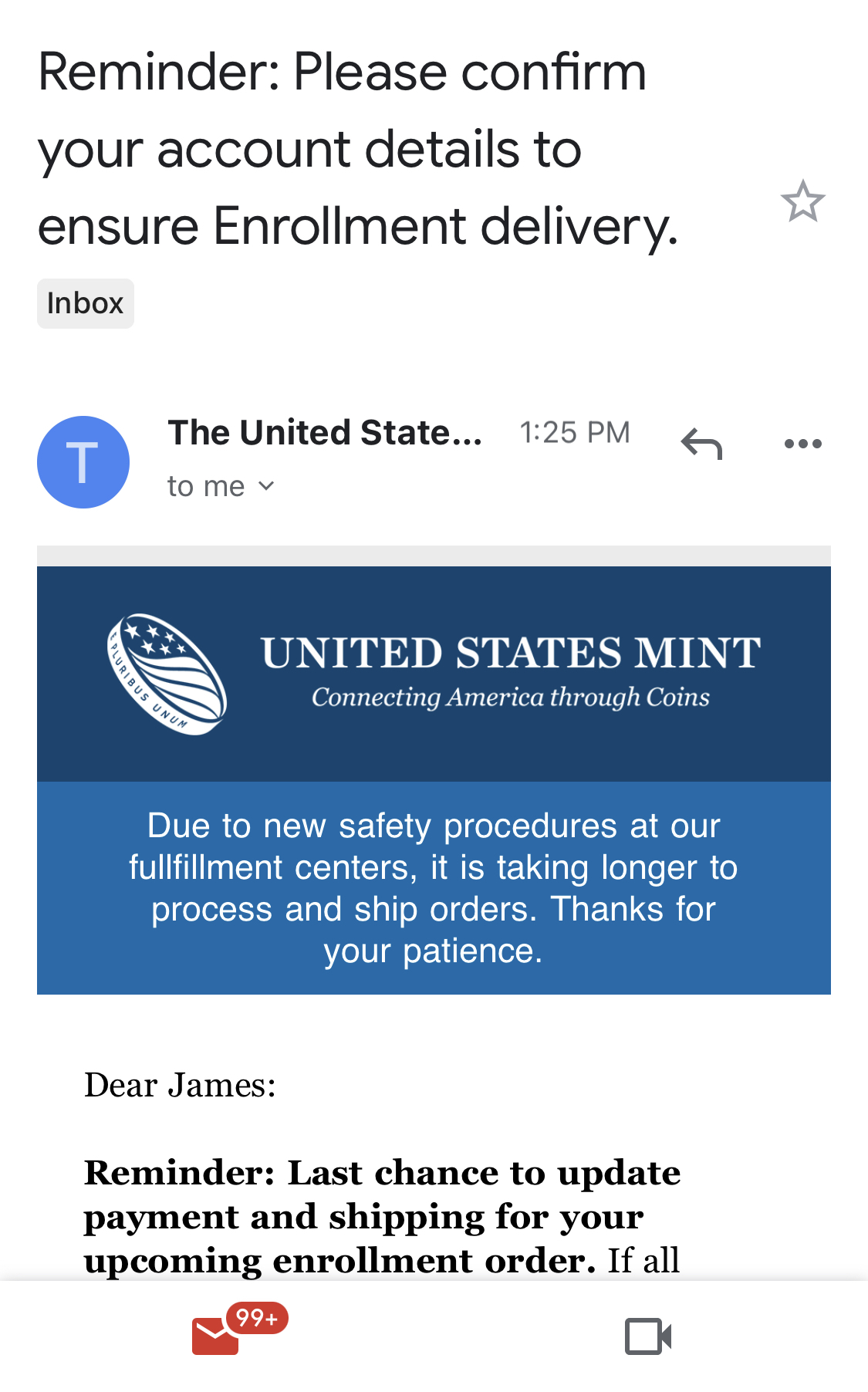
Task: Tap the "UNITED STATES MINT" banner title
Action: click(511, 653)
